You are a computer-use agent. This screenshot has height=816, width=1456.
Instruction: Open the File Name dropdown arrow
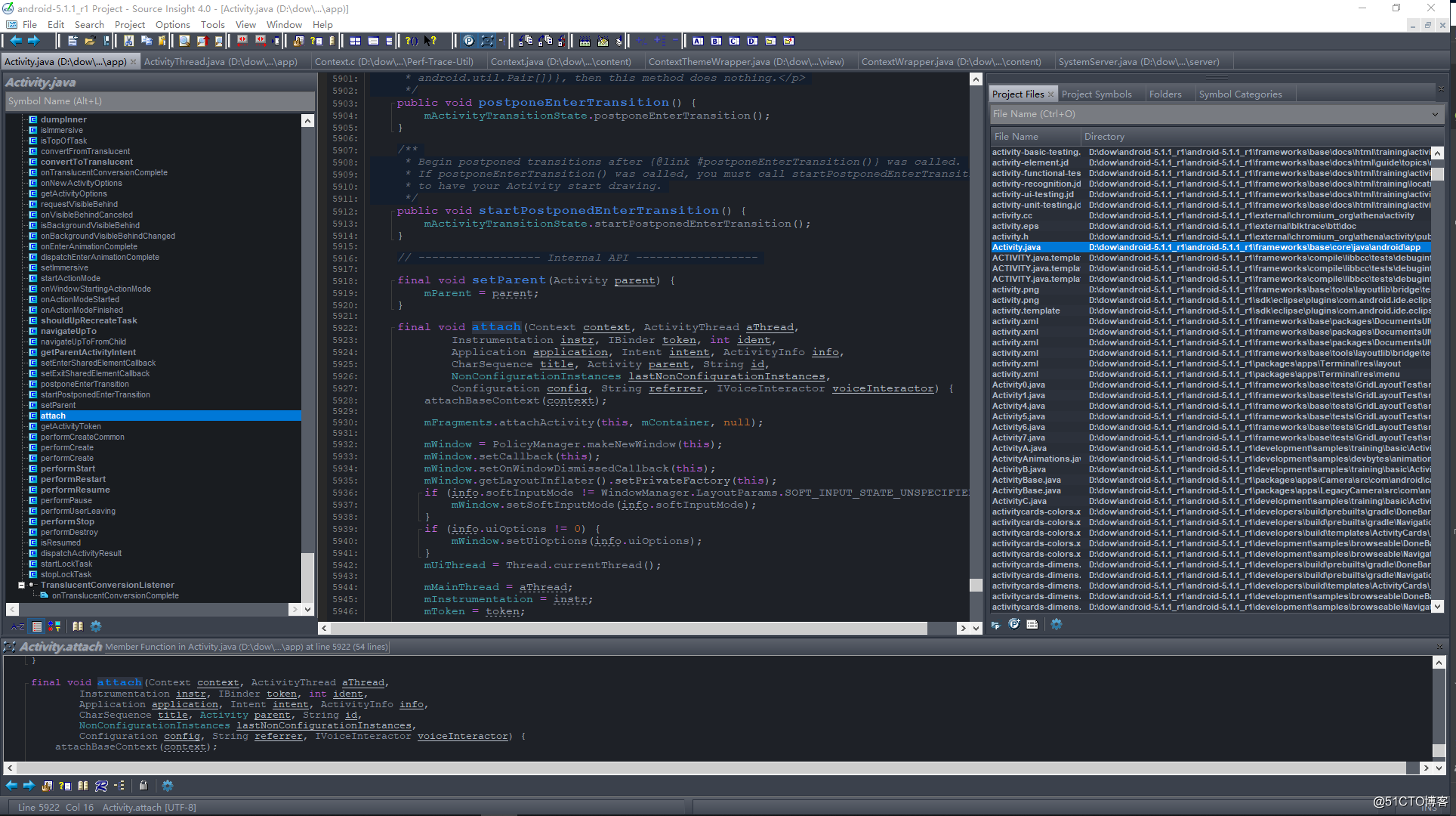1435,114
